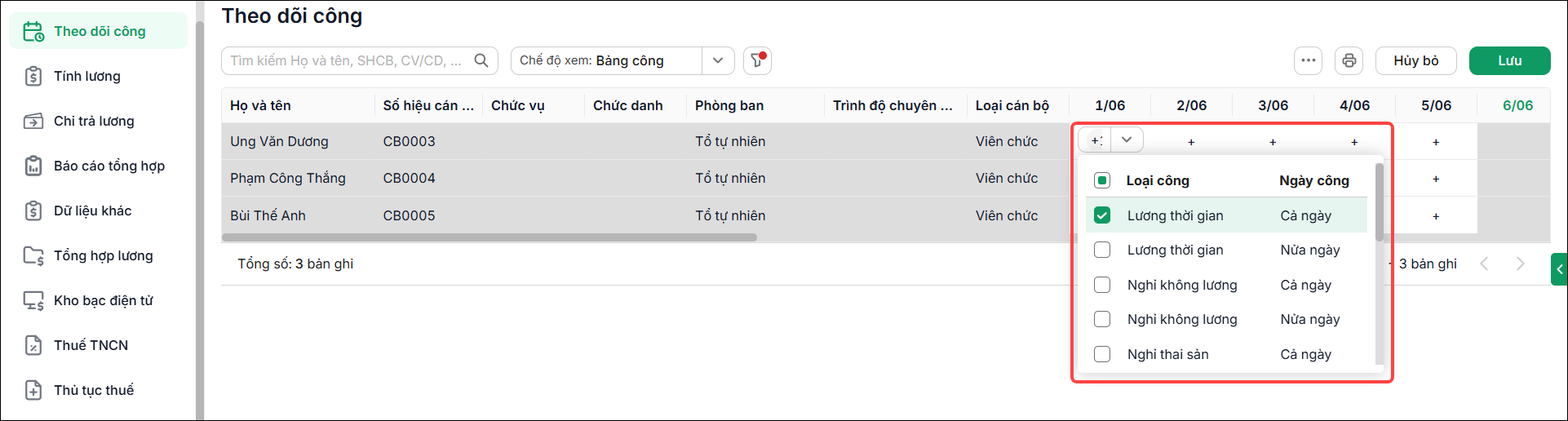Check Nghỉ không lương Cả ngày checkbox
The height and width of the screenshot is (421, 1568).
click(1102, 285)
